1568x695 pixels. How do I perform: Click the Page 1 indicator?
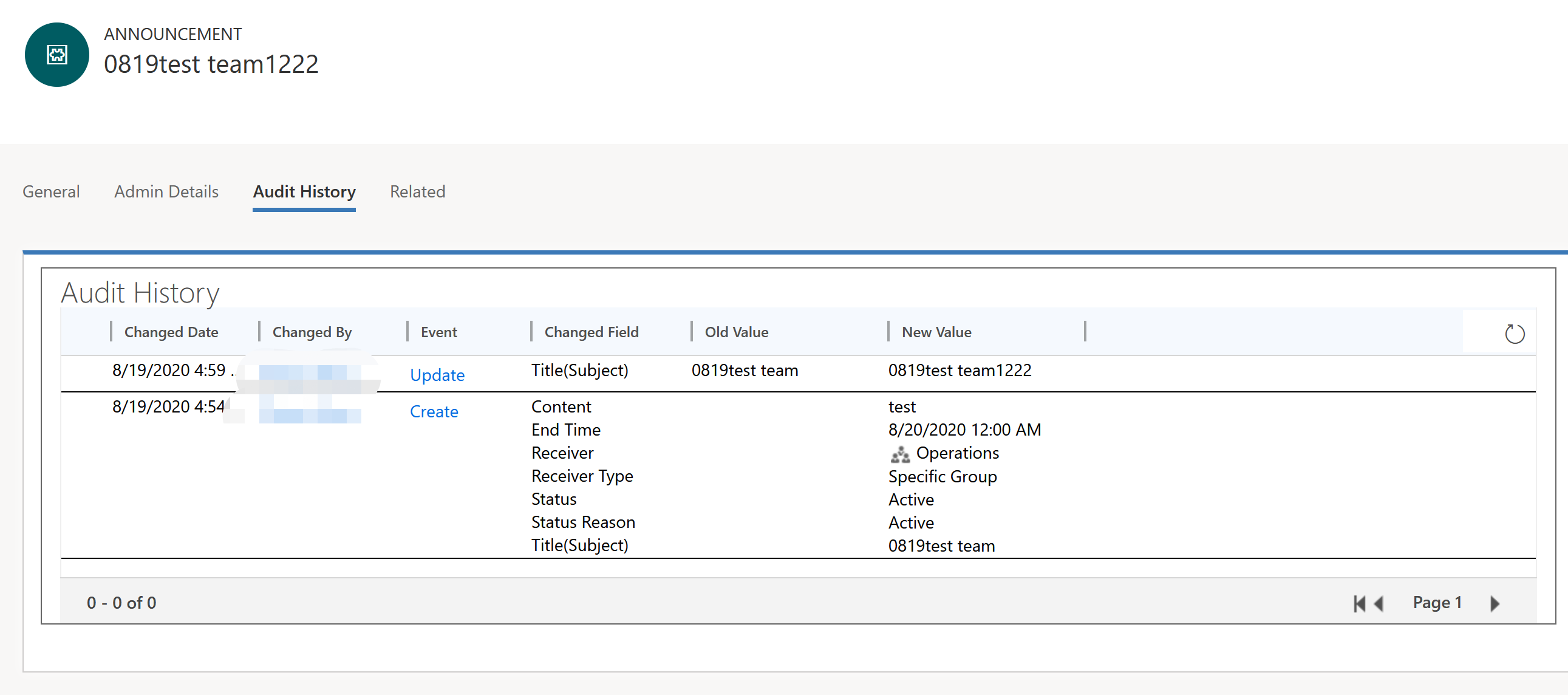pos(1437,602)
